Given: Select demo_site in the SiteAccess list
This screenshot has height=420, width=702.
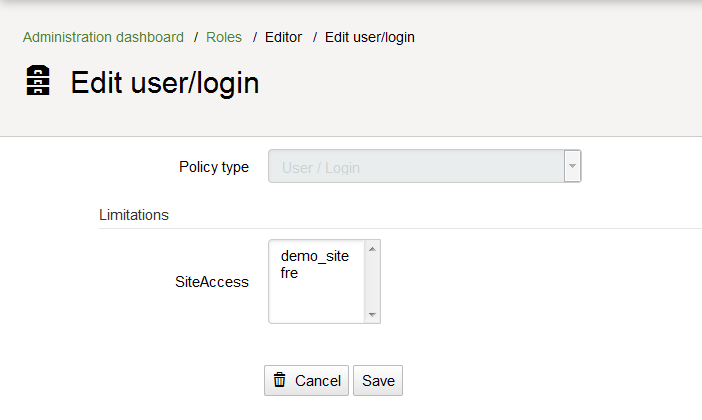Looking at the screenshot, I should point(317,256).
